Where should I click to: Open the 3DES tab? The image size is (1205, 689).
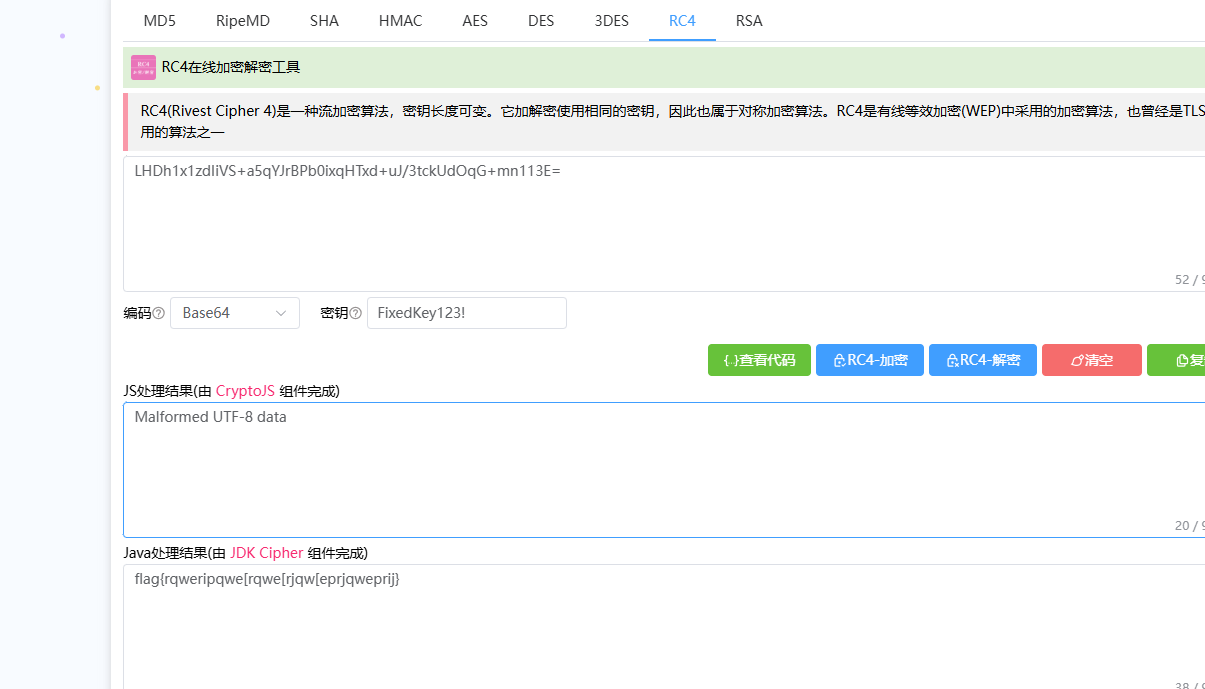(611, 21)
